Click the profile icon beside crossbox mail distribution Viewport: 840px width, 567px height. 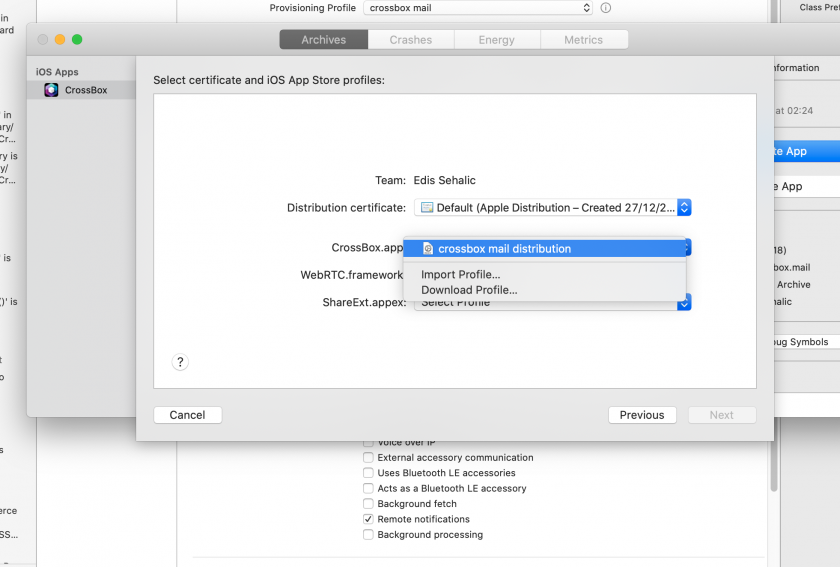(x=428, y=249)
